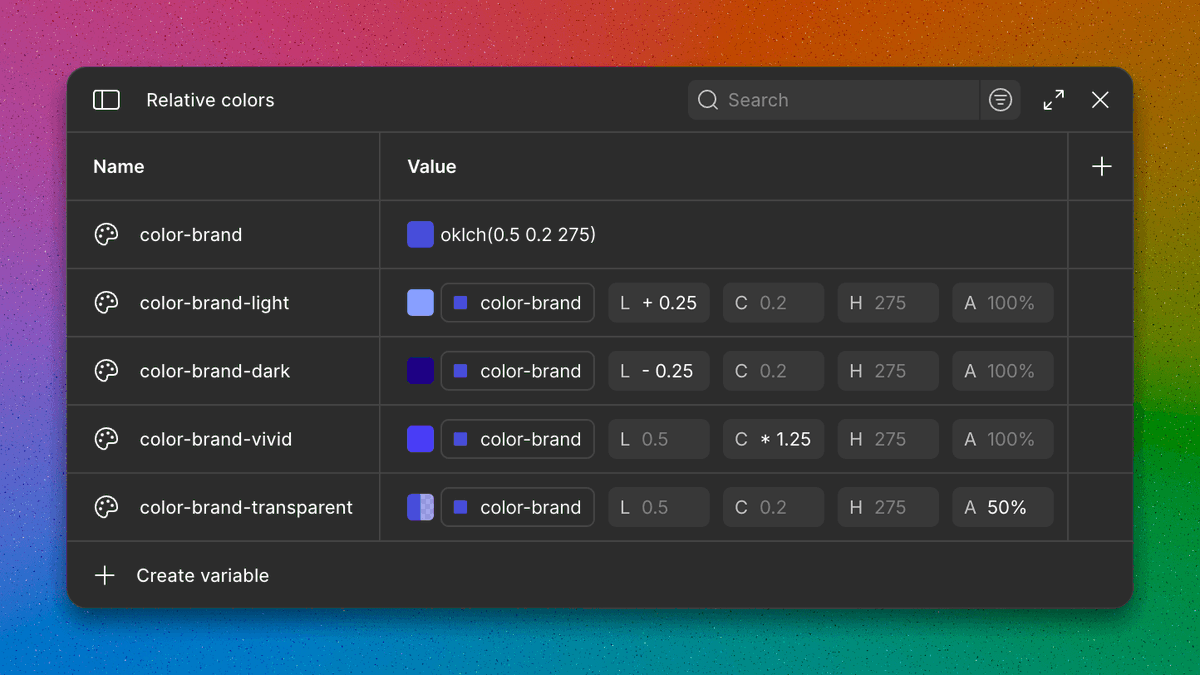Edit L - 0.25 field in color-brand-dark
The height and width of the screenshot is (675, 1200).
[659, 371]
